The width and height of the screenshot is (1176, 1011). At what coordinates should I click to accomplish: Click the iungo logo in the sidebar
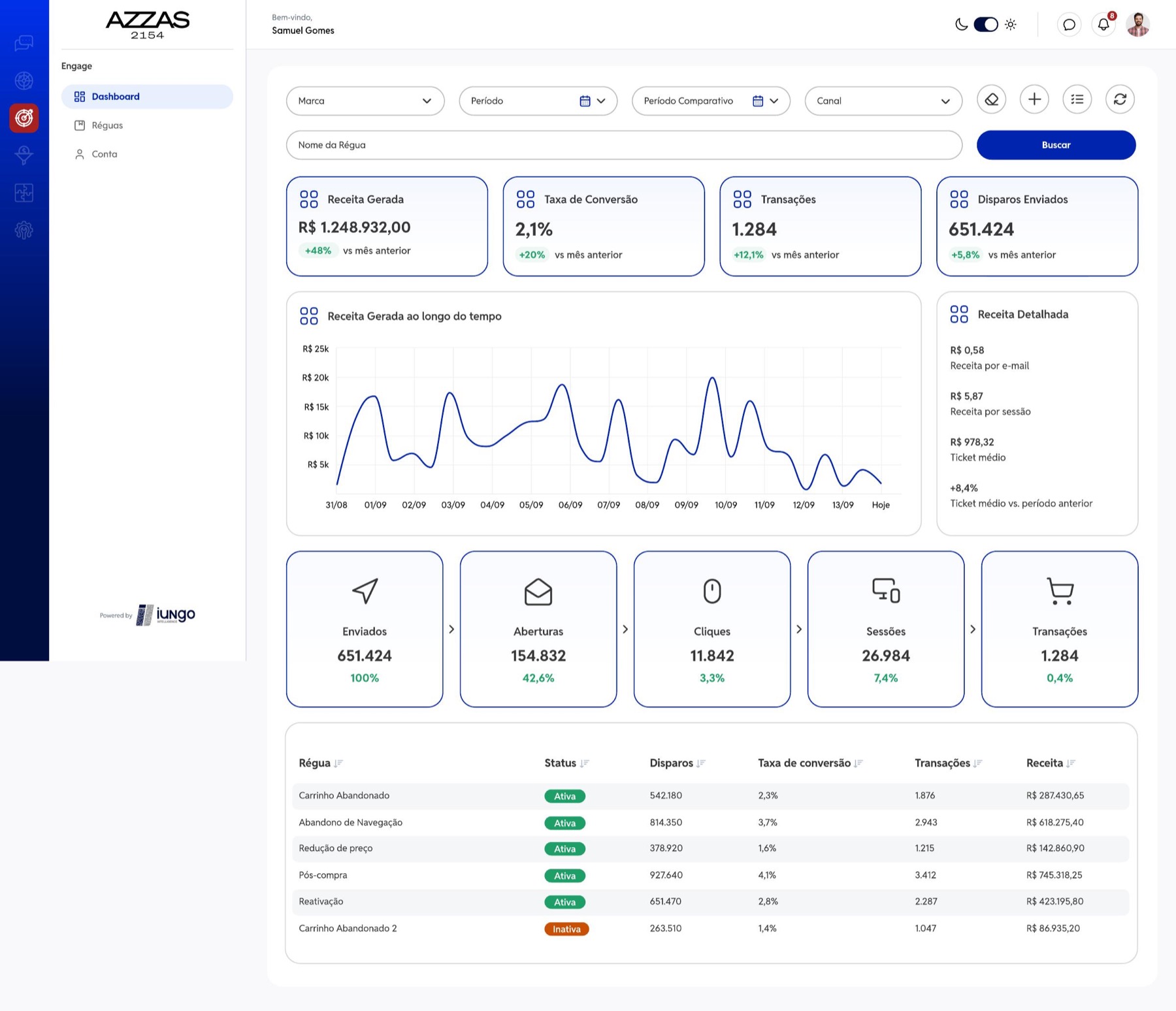click(165, 615)
